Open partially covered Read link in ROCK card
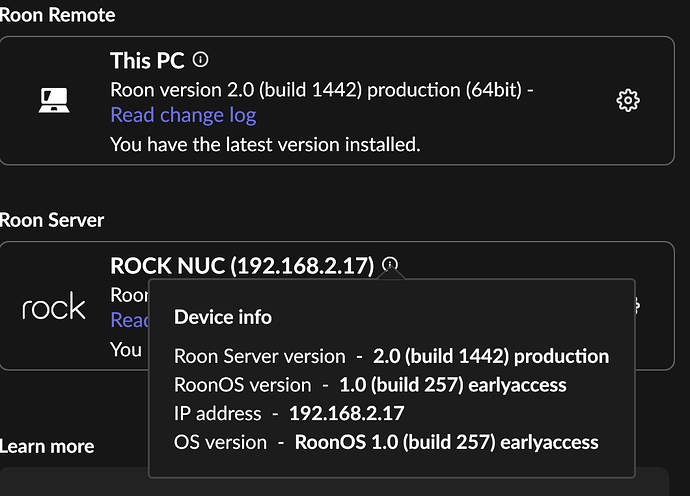690x496 pixels. tap(129, 320)
